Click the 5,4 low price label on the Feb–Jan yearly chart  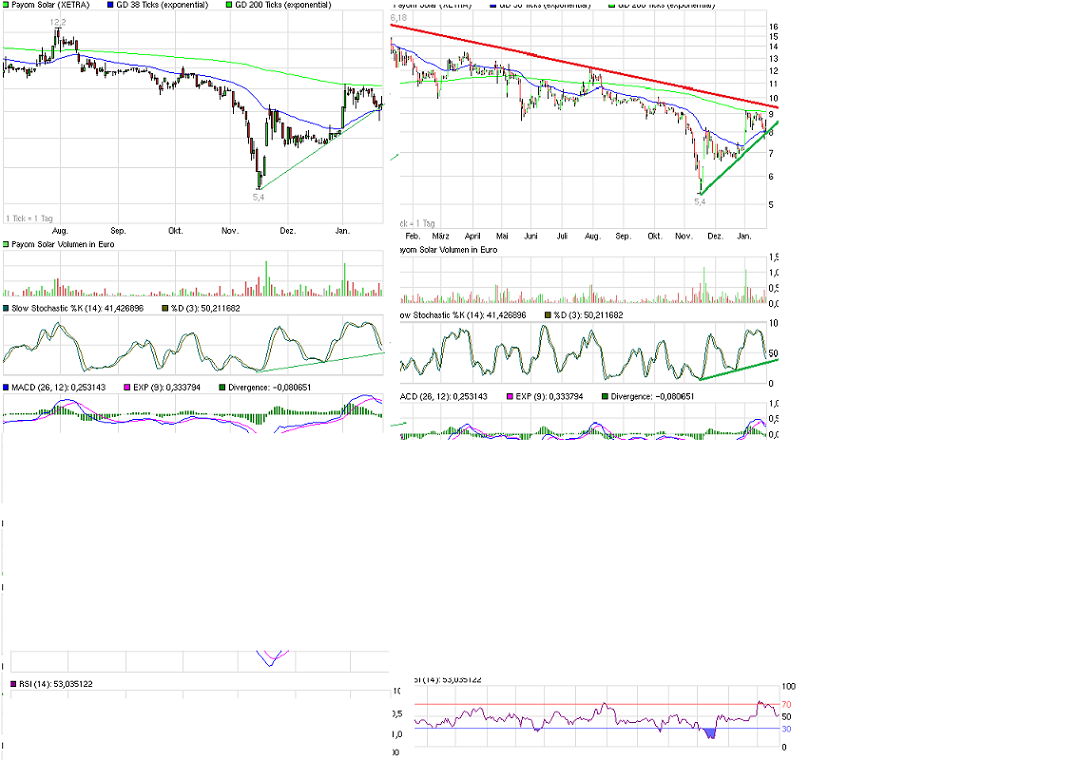pos(700,202)
